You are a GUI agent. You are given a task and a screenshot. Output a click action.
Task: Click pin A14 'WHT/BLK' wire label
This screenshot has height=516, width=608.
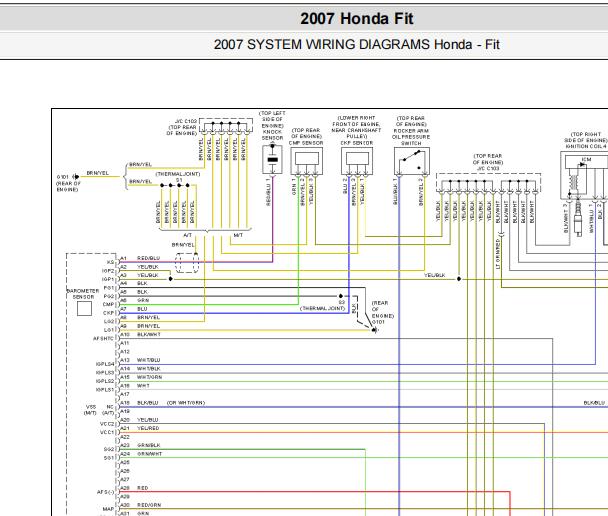point(149,369)
